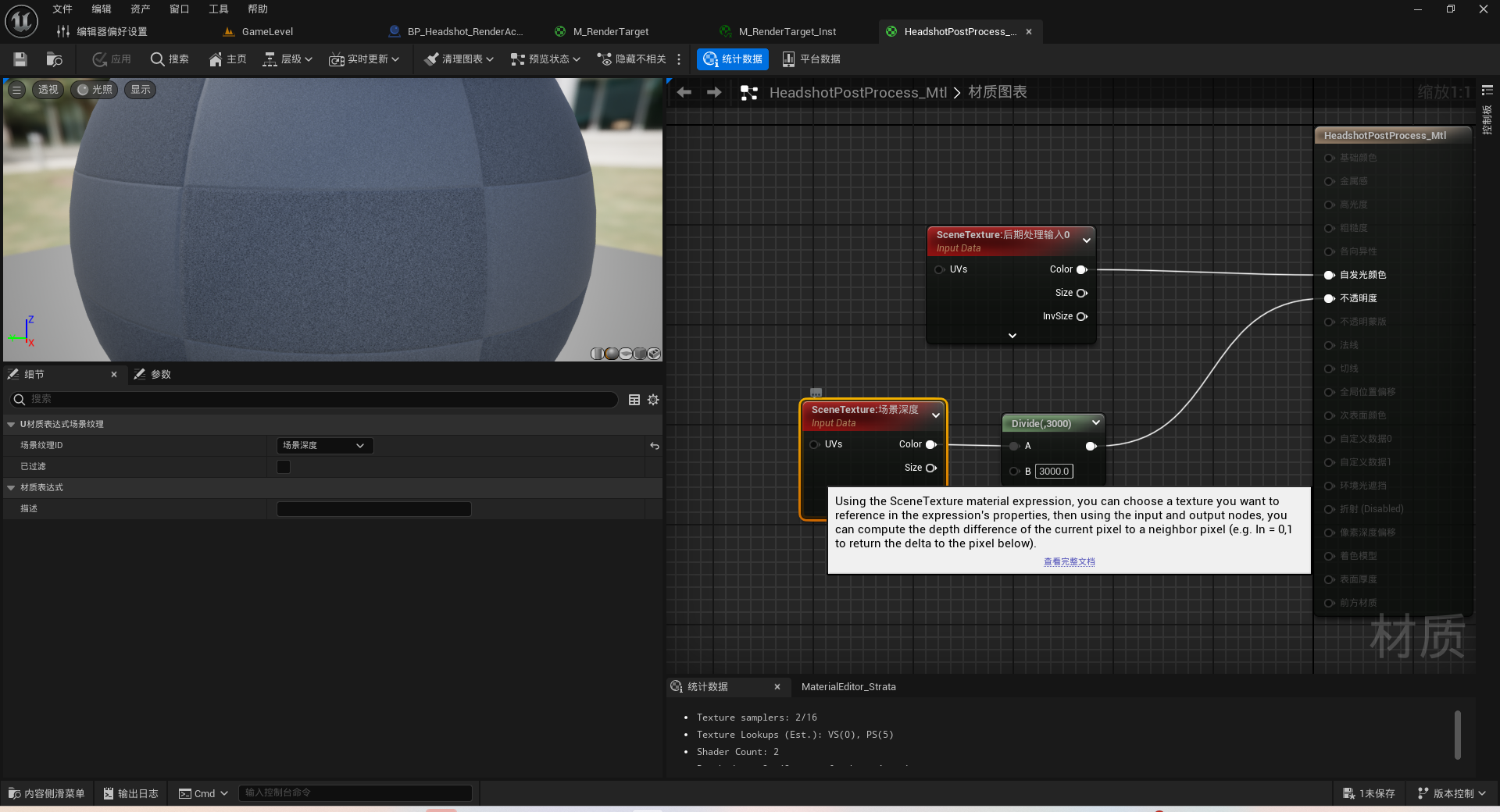This screenshot has width=1500, height=812.
Task: Open the 帮助 help menu
Action: point(258,9)
